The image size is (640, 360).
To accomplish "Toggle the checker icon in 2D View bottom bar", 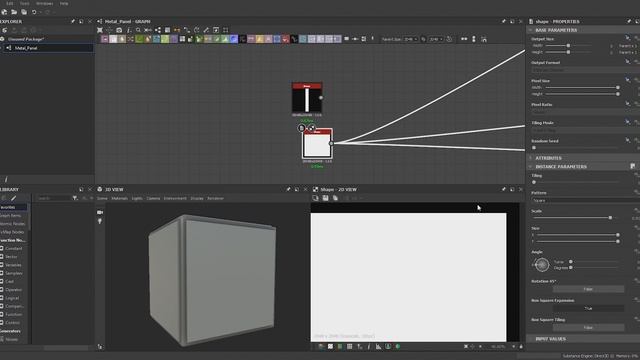I will 330,347.
